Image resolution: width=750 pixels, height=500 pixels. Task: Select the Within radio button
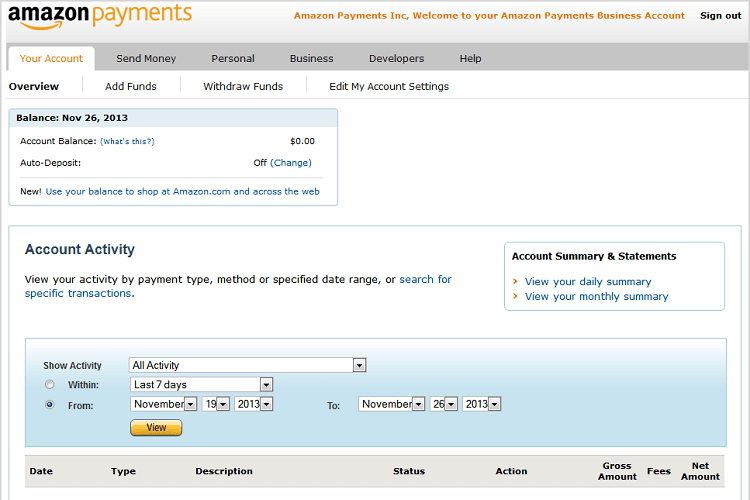(x=50, y=384)
